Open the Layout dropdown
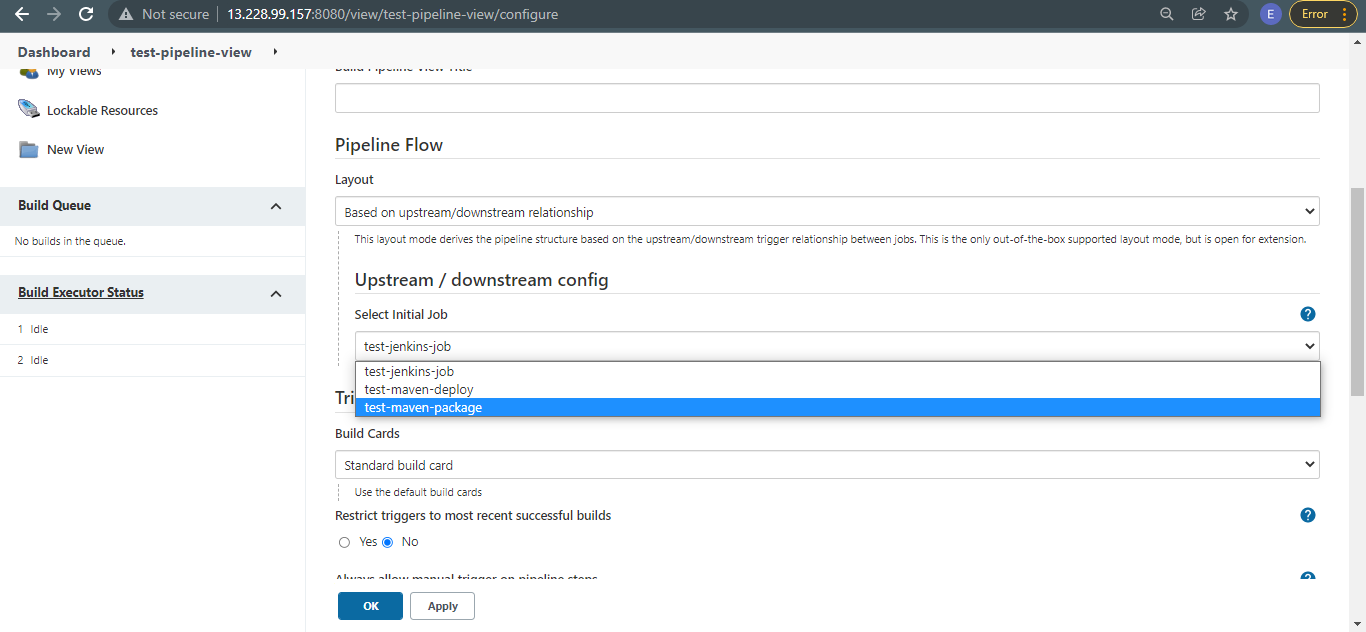 tap(827, 212)
